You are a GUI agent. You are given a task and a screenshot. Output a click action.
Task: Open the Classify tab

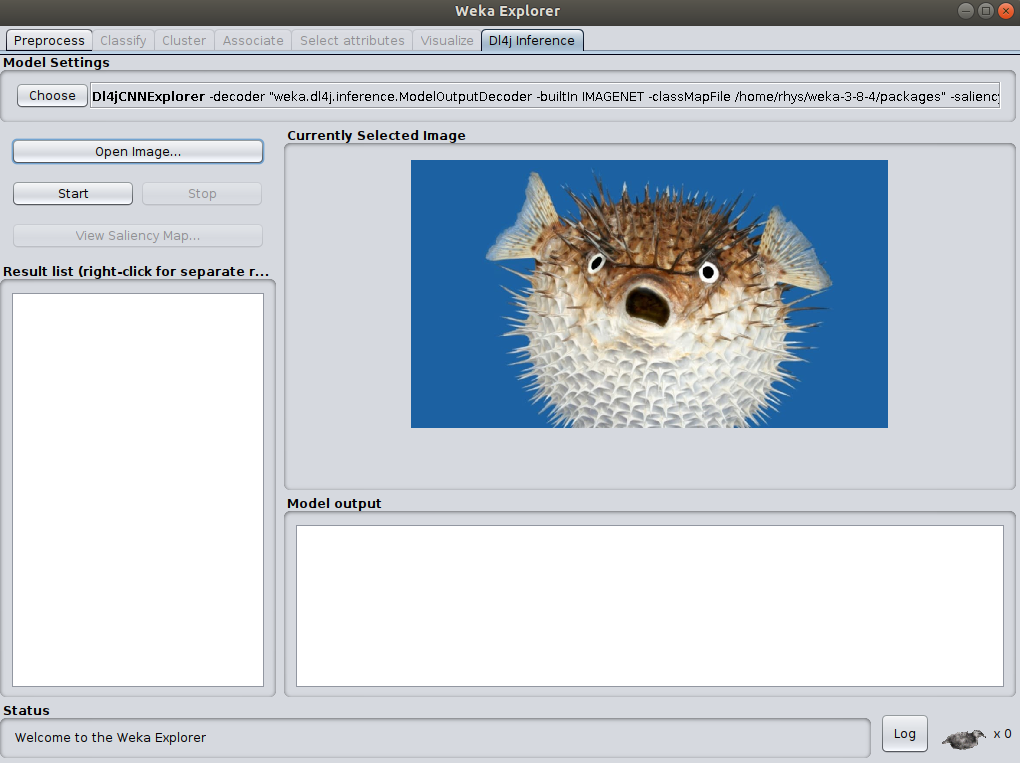point(123,40)
